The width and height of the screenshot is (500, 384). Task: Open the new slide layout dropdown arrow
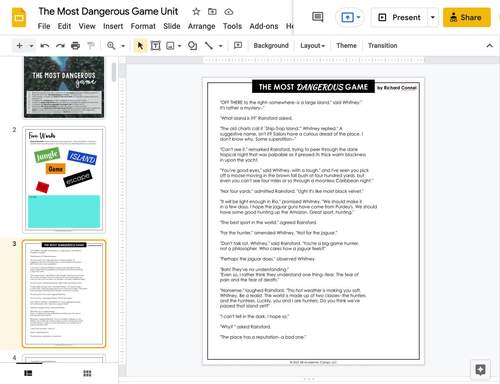click(x=31, y=46)
